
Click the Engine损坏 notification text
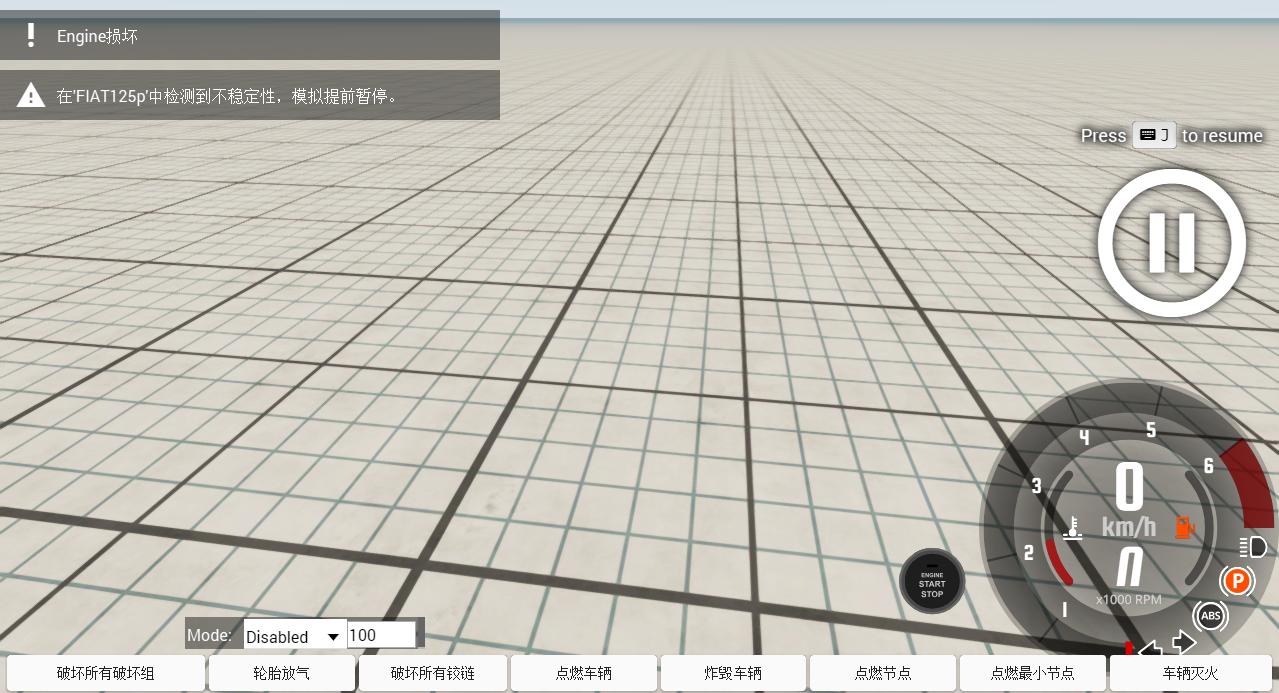point(97,36)
